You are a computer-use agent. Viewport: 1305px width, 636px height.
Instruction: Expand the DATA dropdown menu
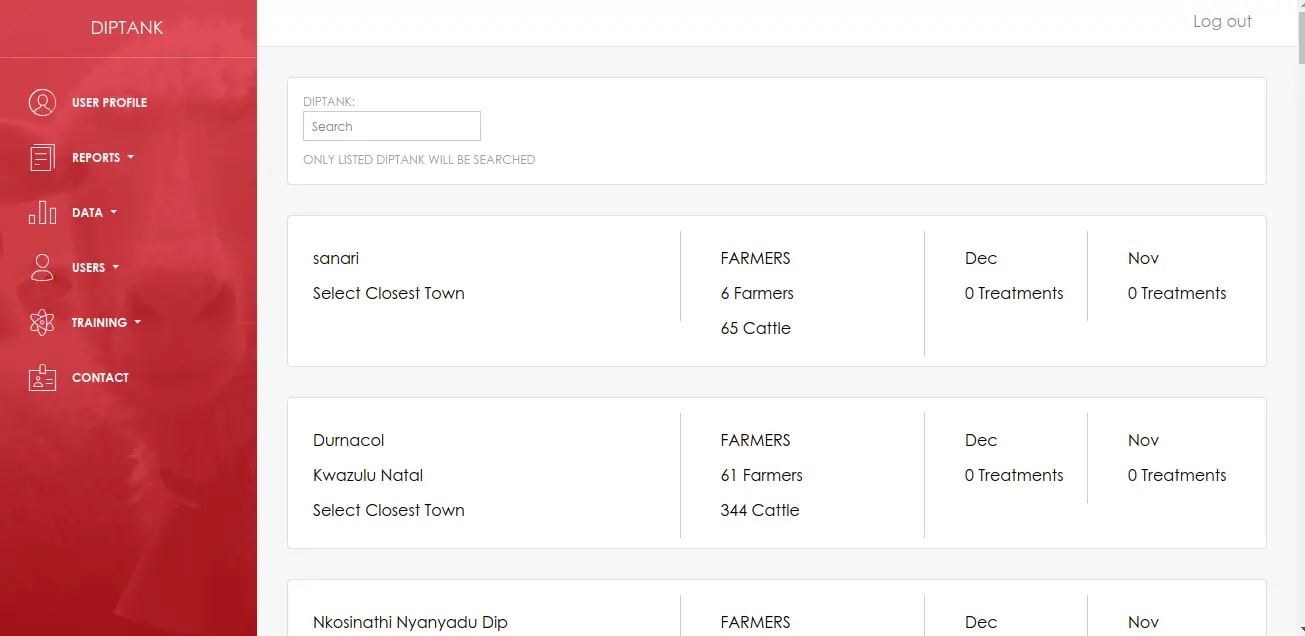pyautogui.click(x=94, y=212)
